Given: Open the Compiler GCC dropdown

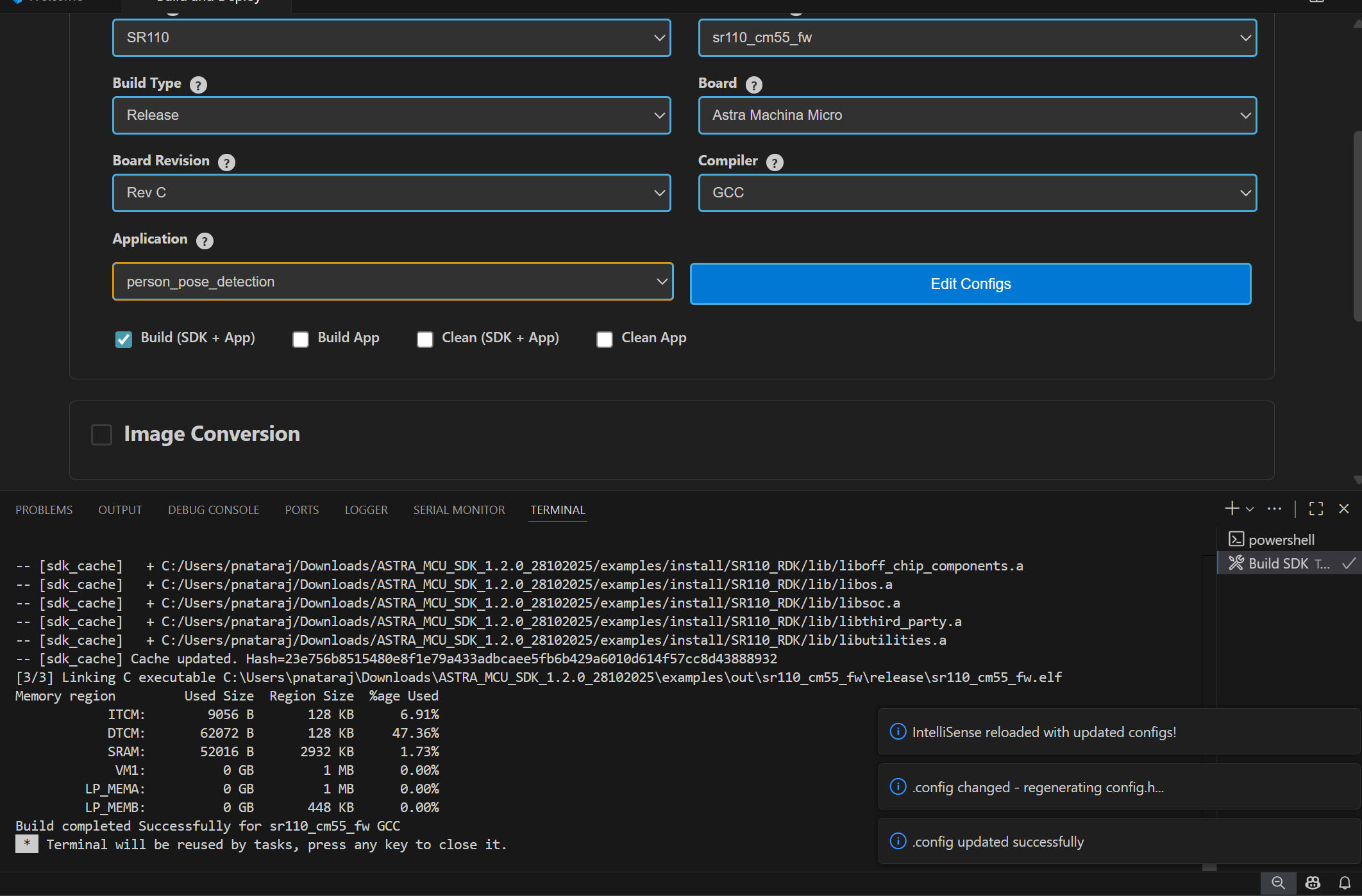Looking at the screenshot, I should (977, 193).
